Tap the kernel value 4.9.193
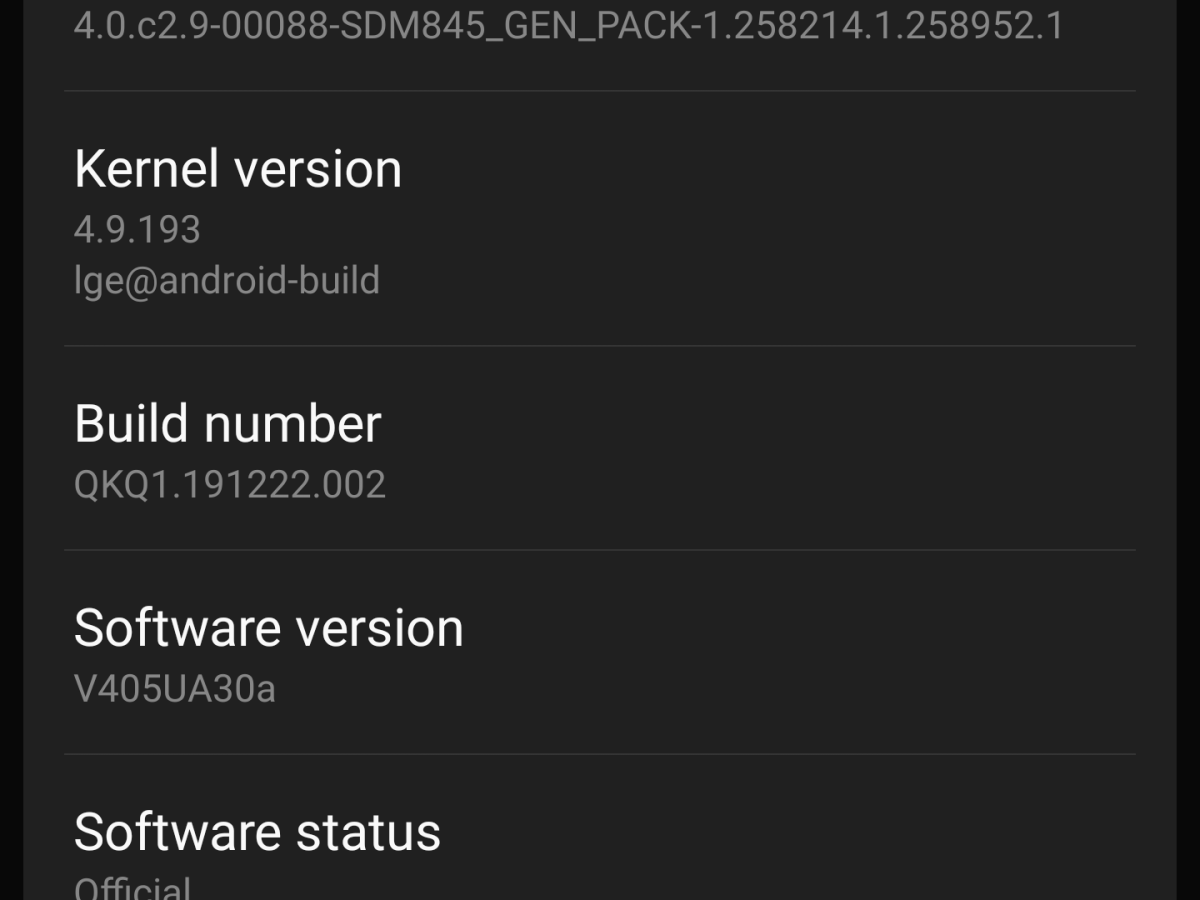Image resolution: width=1200 pixels, height=900 pixels. coord(137,230)
